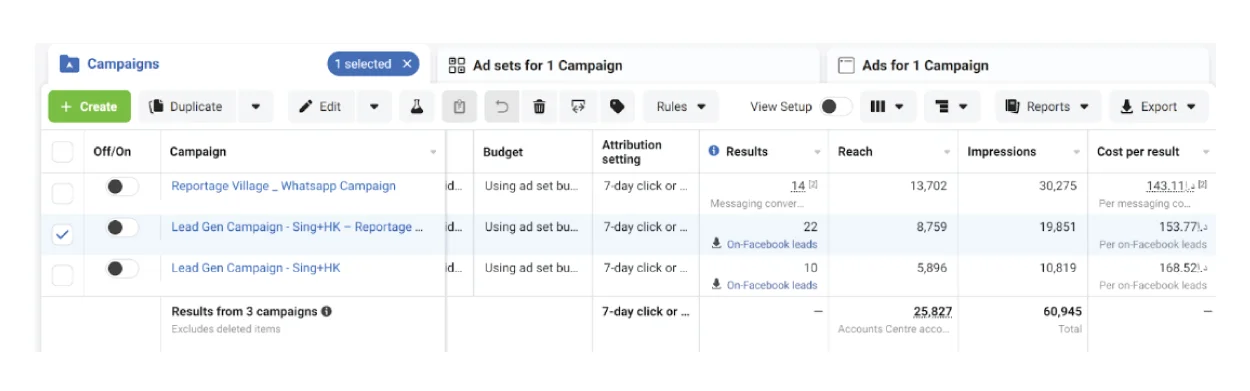Turn on Lead Gen Campaign - Sing+HK toggle
This screenshot has height=391, width=1250.
[x=122, y=268]
